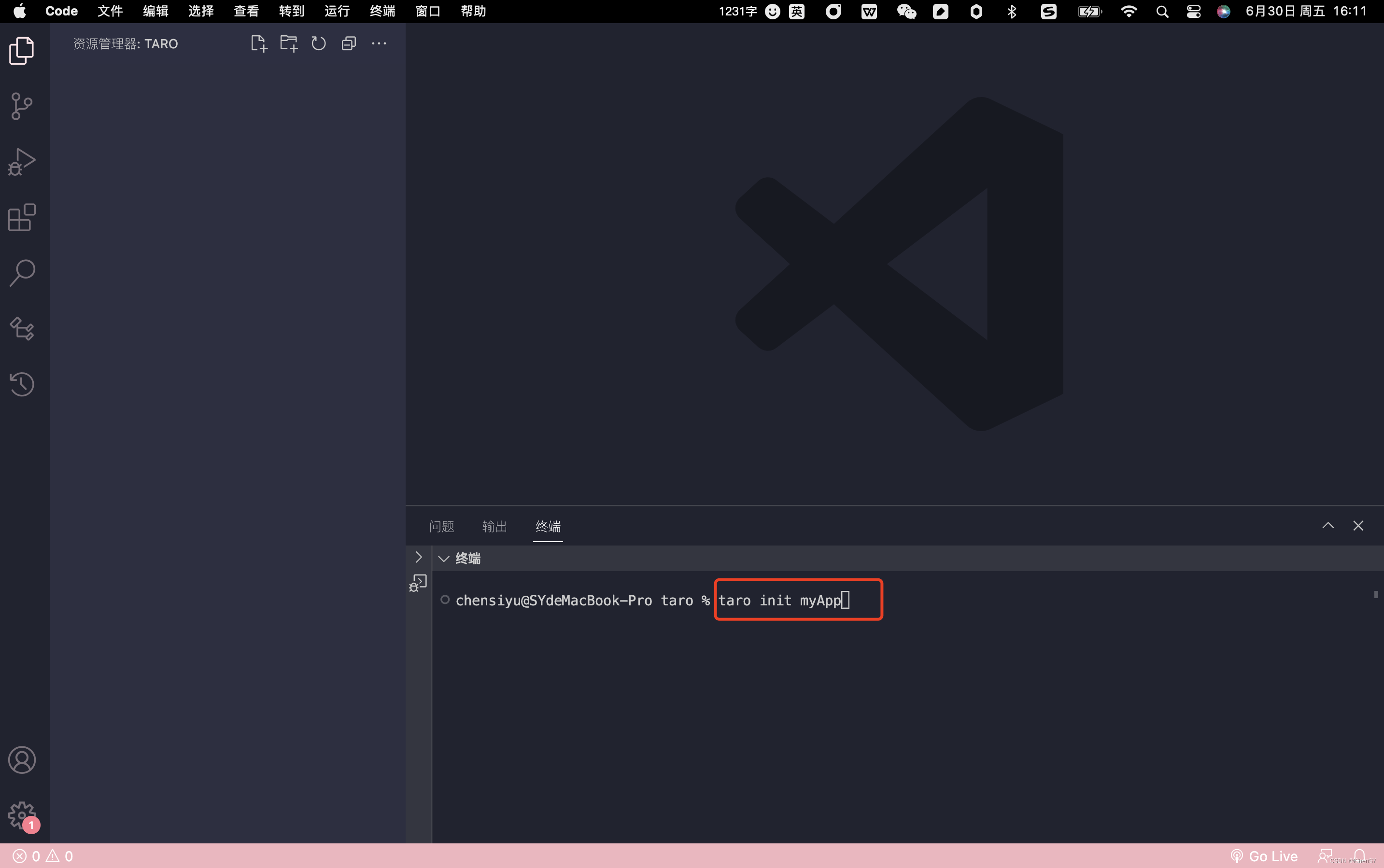Screen dimensions: 1384x868
Task: Switch to the 输出 panel tab
Action: [494, 526]
